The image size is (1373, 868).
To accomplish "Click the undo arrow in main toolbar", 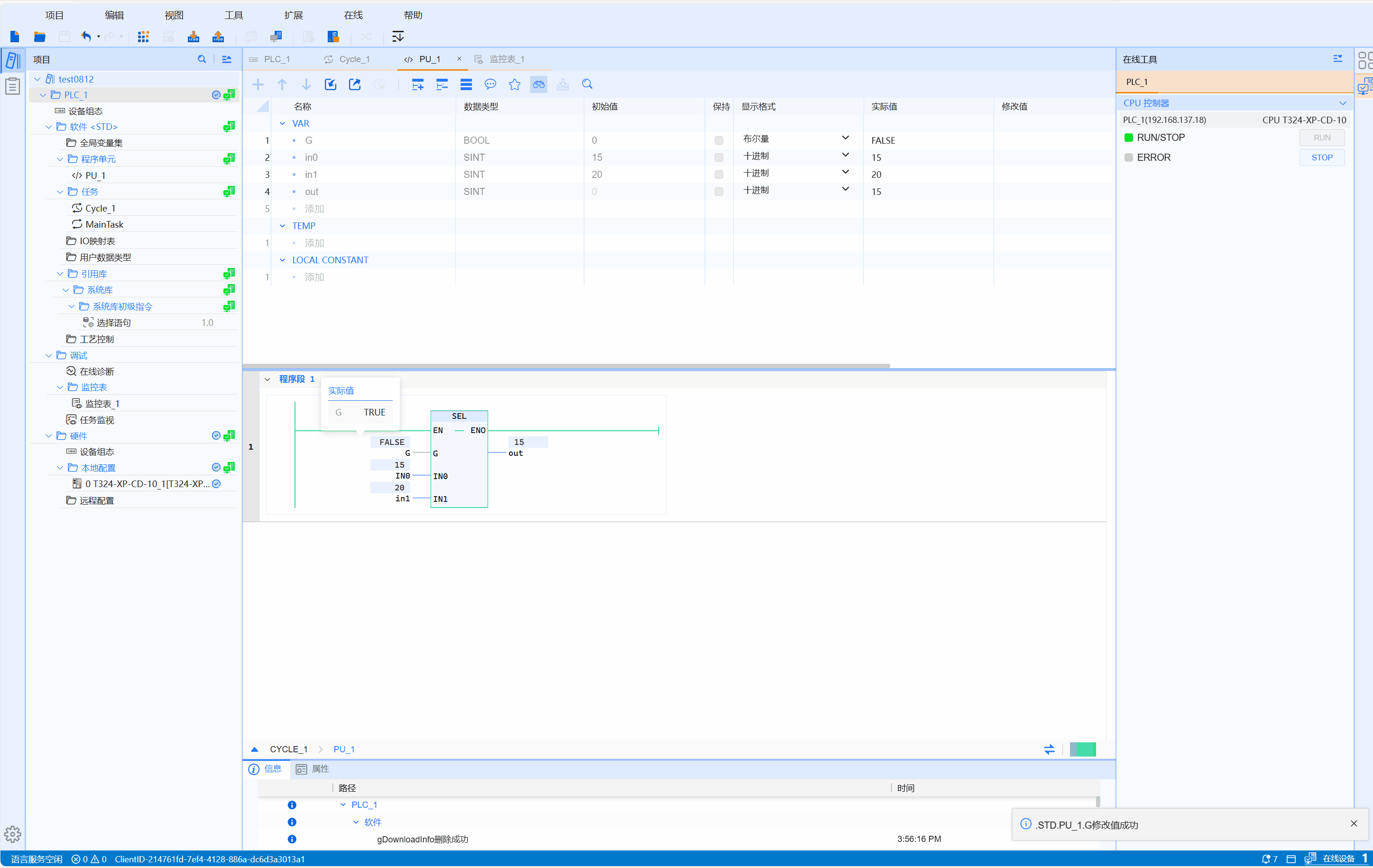I will point(86,37).
